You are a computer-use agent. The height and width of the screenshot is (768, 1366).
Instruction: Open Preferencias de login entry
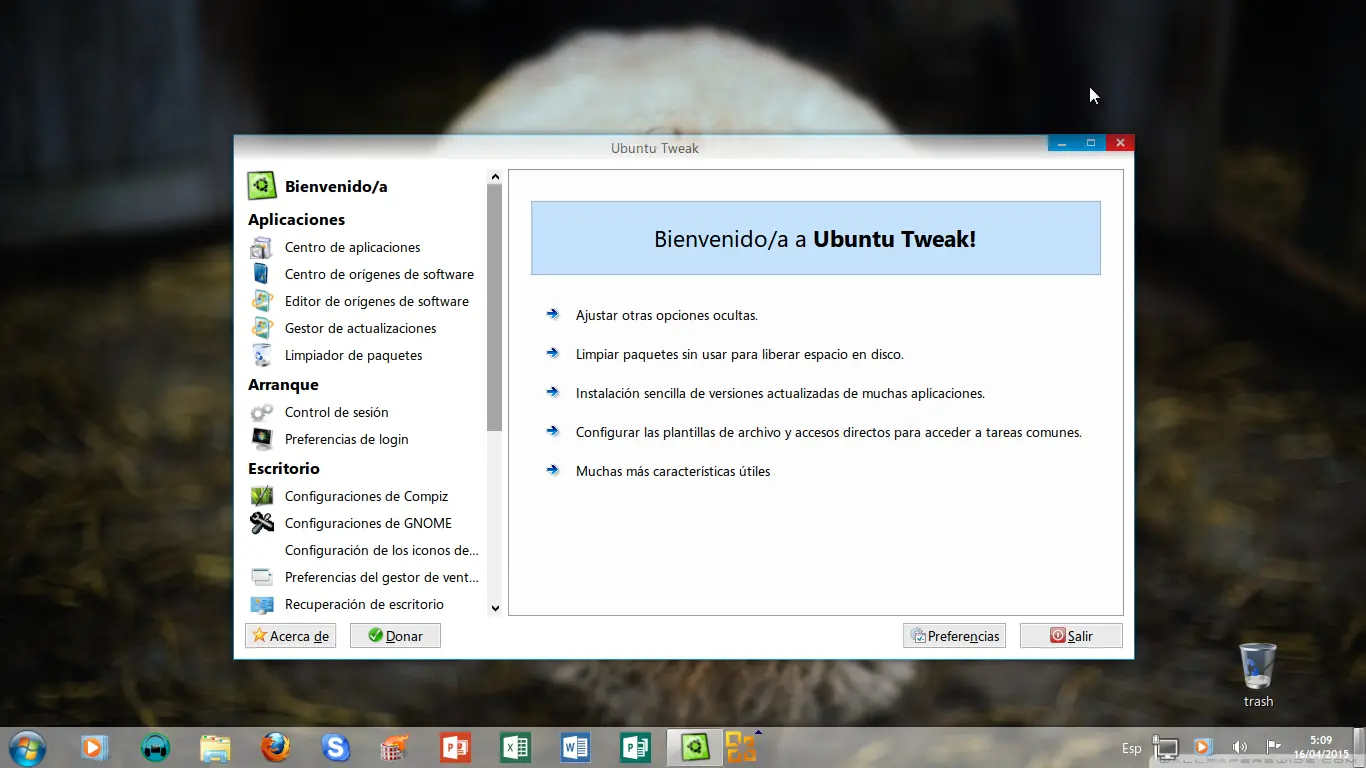[x=346, y=439]
